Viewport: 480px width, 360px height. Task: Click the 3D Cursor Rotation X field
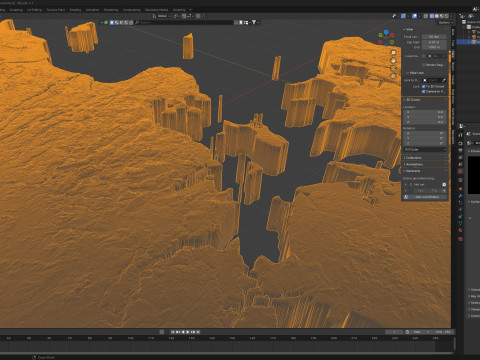coord(425,133)
